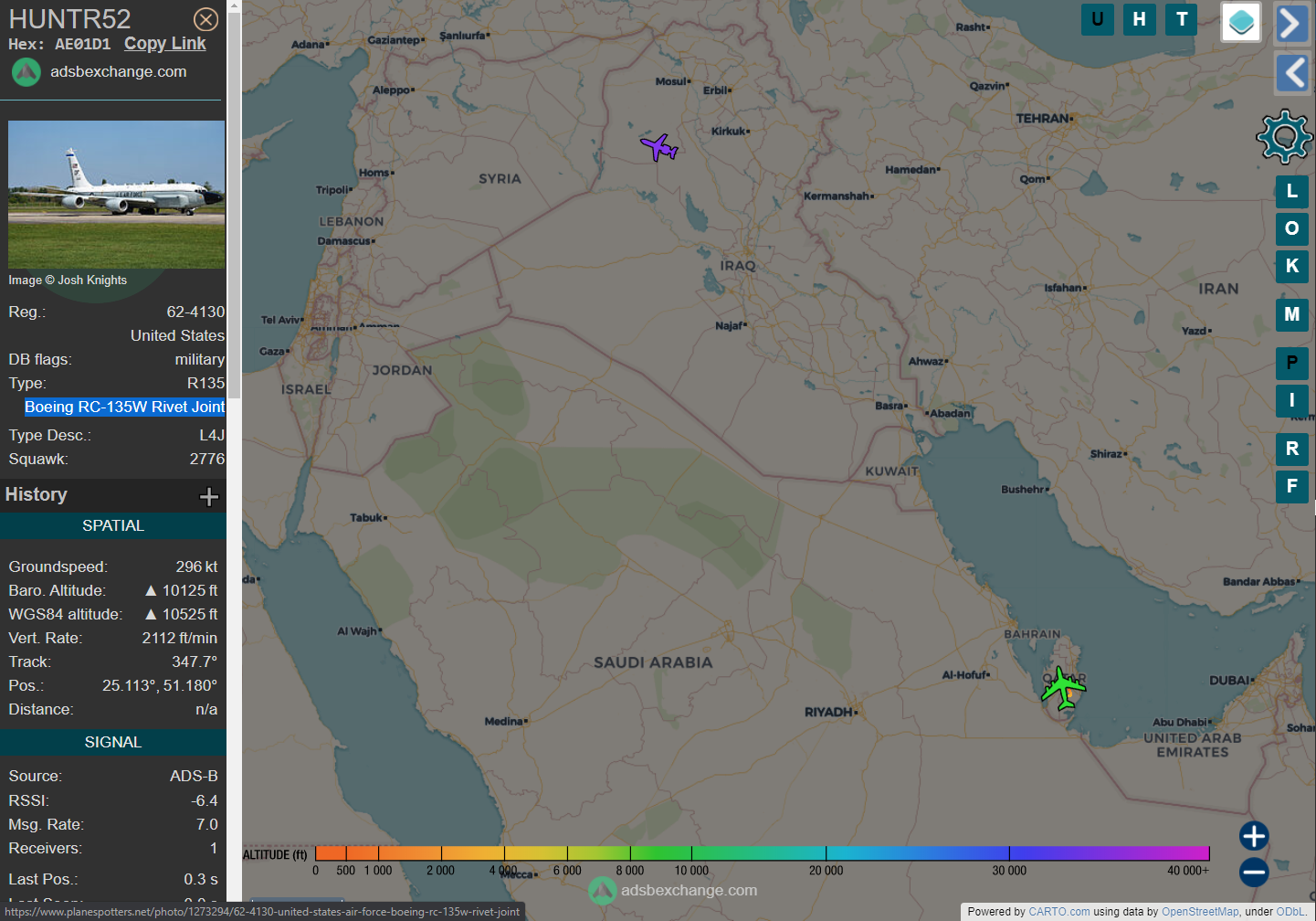Click the Last Pos. value 0.3 s
Screen dimensions: 1316x921
pyautogui.click(x=201, y=879)
